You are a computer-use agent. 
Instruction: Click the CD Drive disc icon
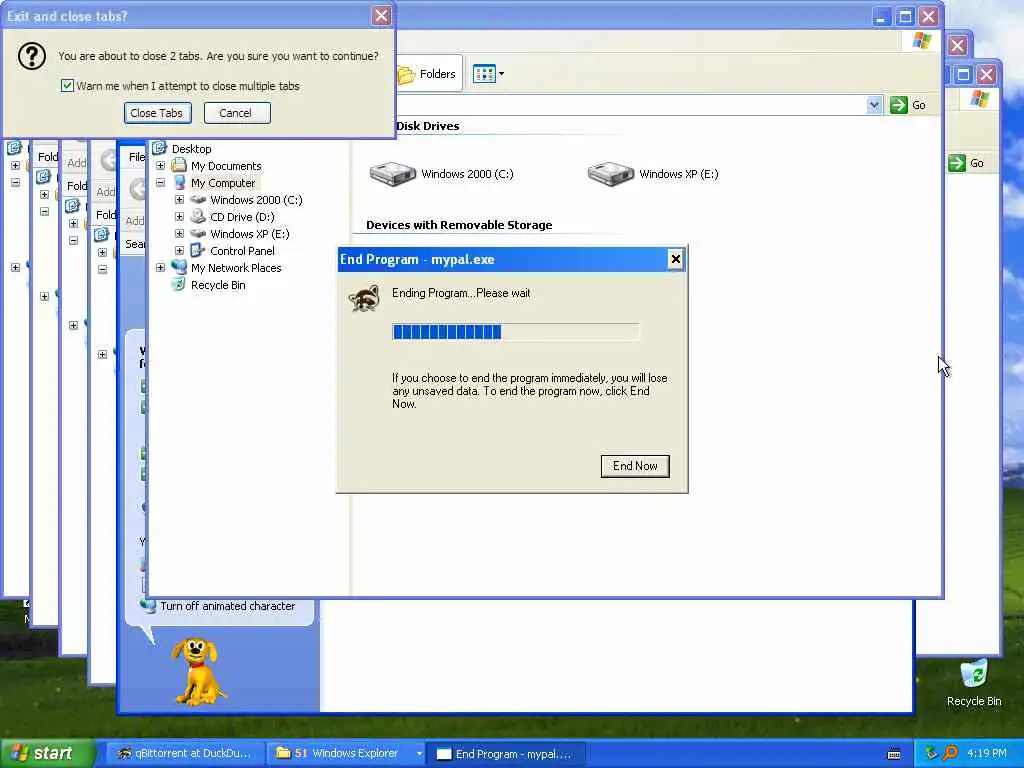coord(197,217)
